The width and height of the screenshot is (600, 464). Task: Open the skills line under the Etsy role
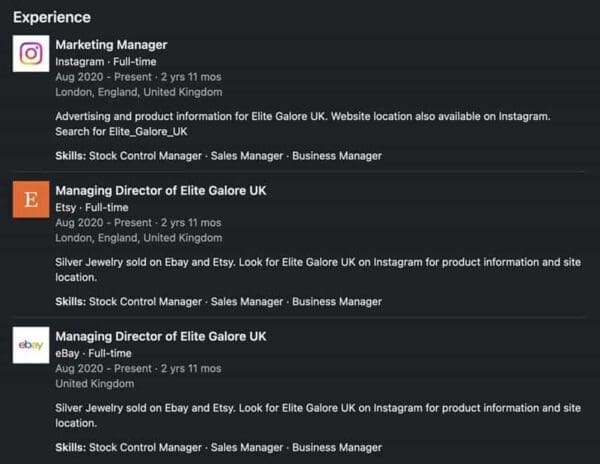click(218, 301)
